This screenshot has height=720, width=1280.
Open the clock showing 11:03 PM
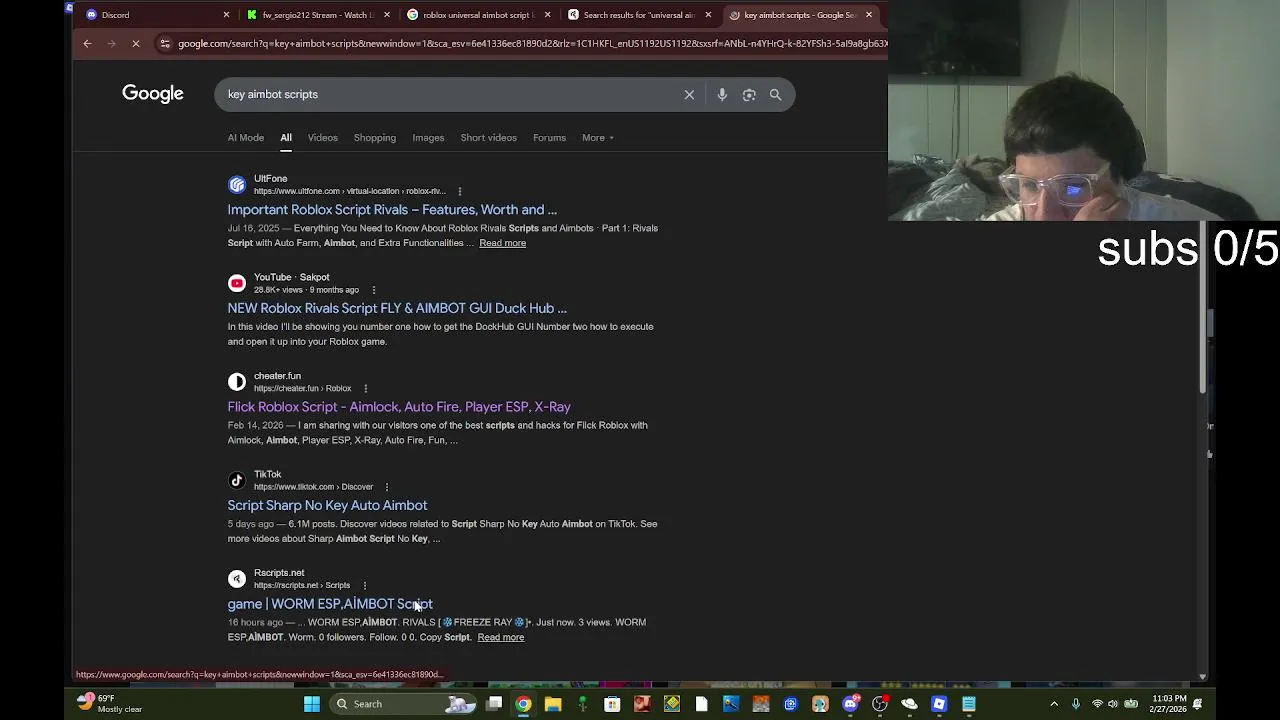(x=1169, y=704)
